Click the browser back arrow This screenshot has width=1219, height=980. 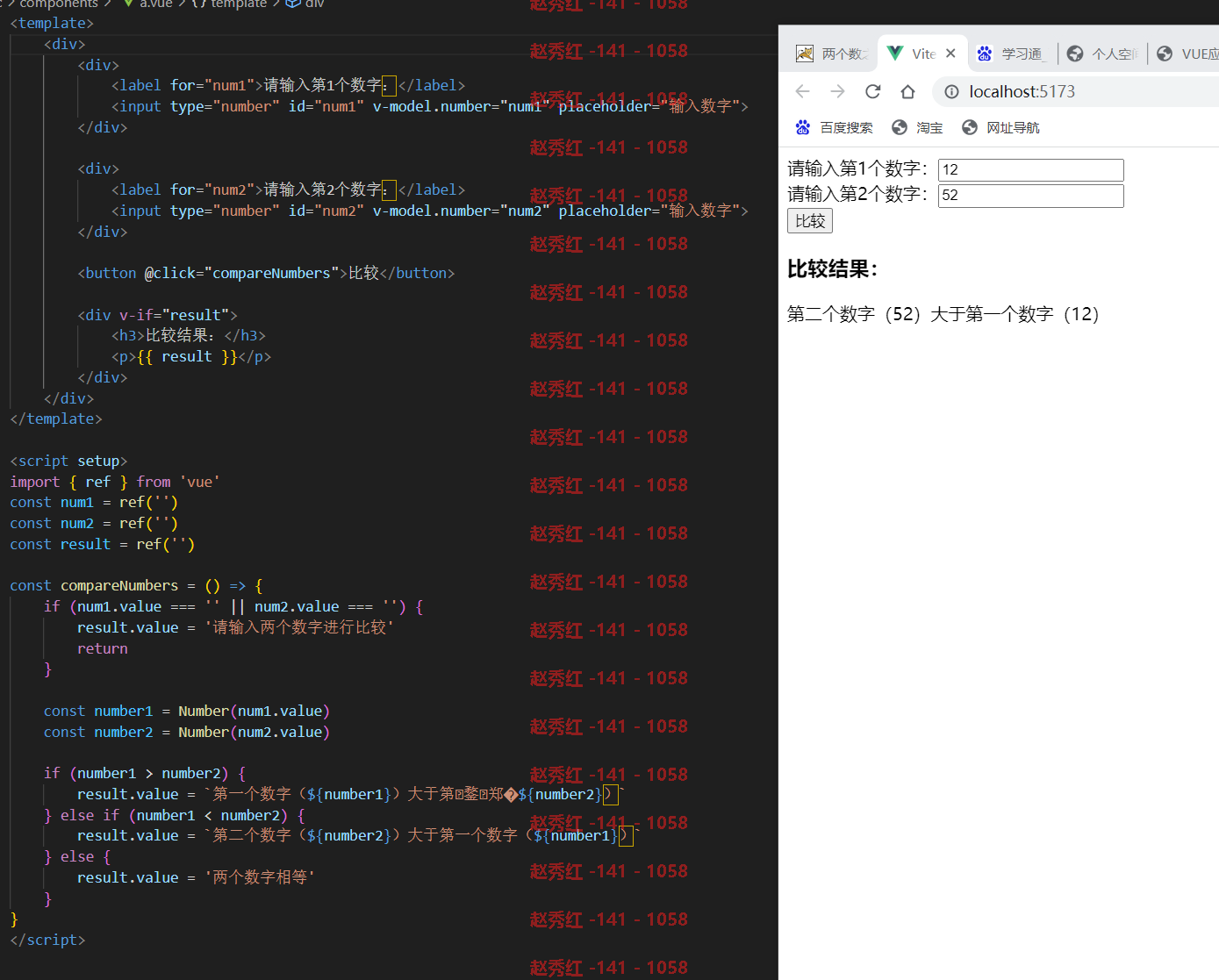[x=802, y=91]
